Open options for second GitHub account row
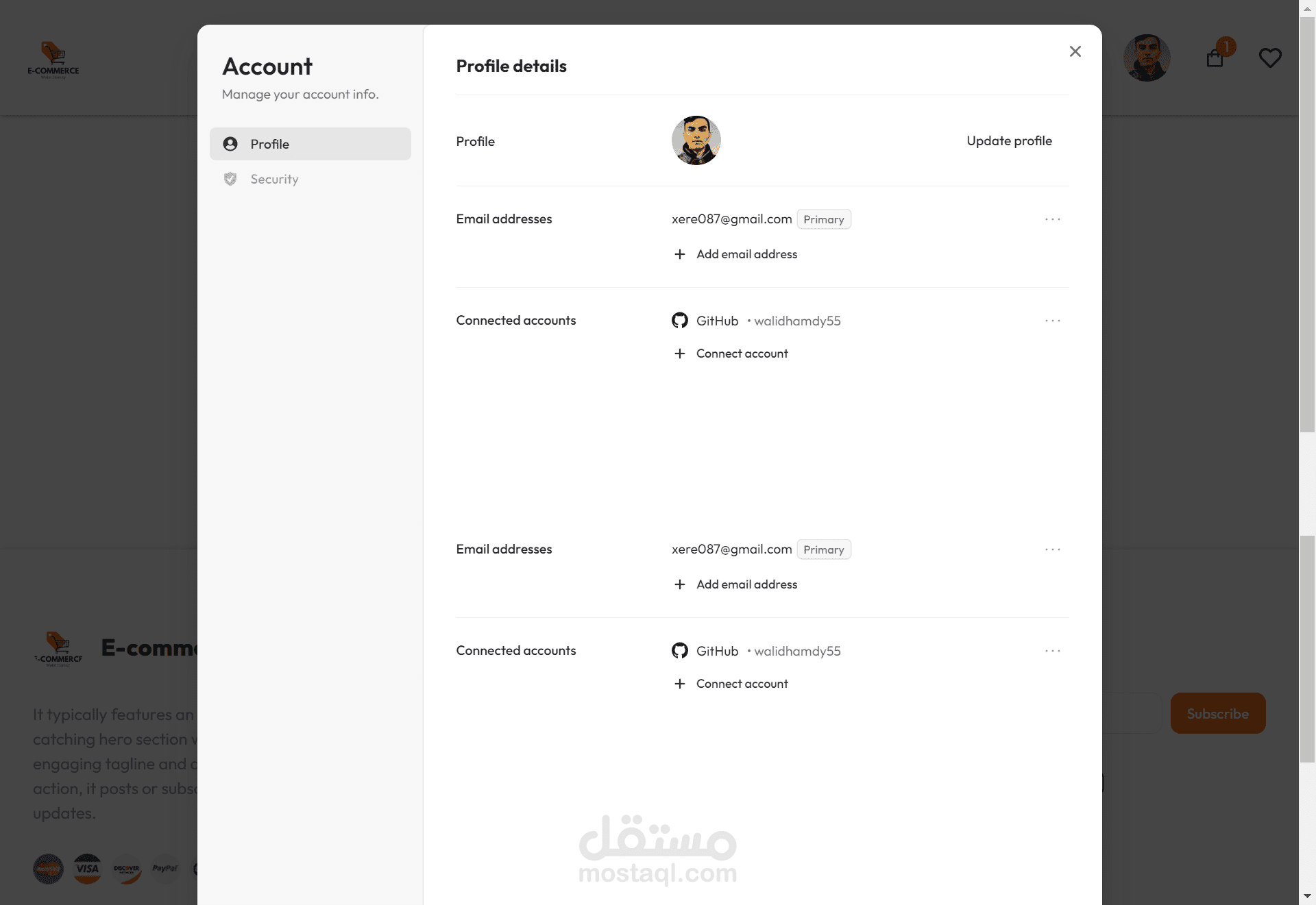Image resolution: width=1316 pixels, height=905 pixels. (1052, 651)
